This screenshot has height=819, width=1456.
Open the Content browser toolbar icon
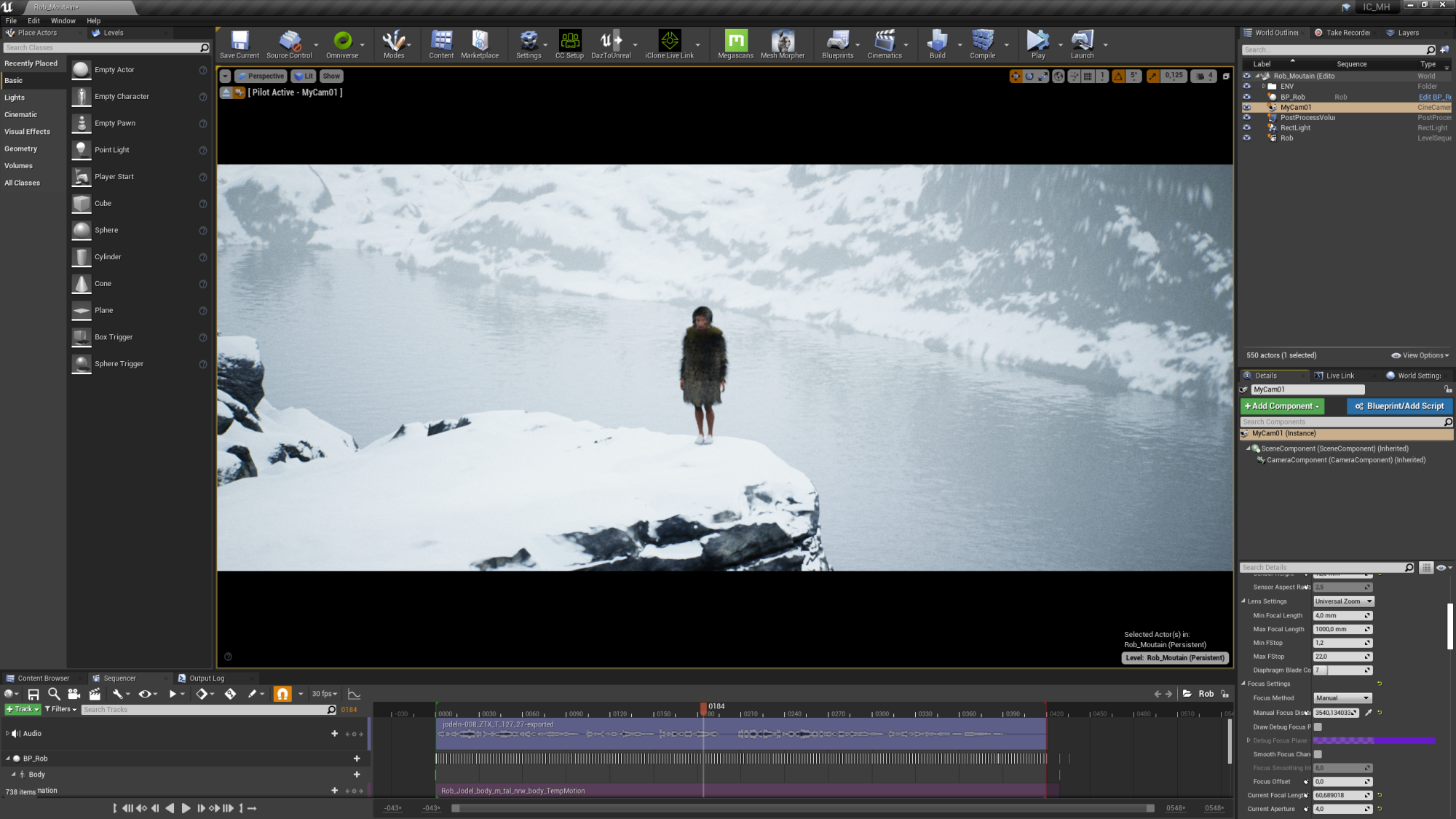coord(441,44)
